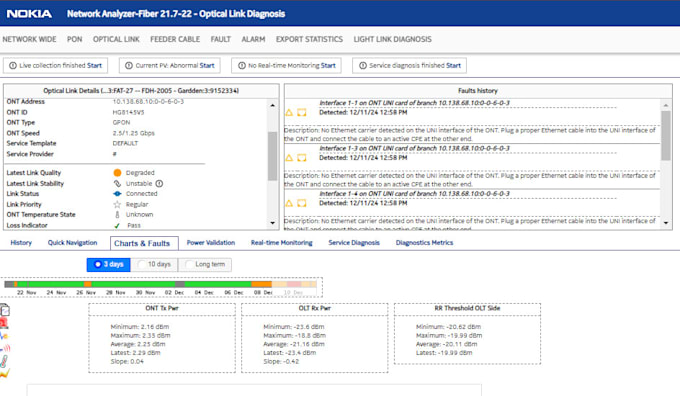Switch to the Quick Navigation tab
Screen dimensions: 680x396
pyautogui.click(x=72, y=243)
